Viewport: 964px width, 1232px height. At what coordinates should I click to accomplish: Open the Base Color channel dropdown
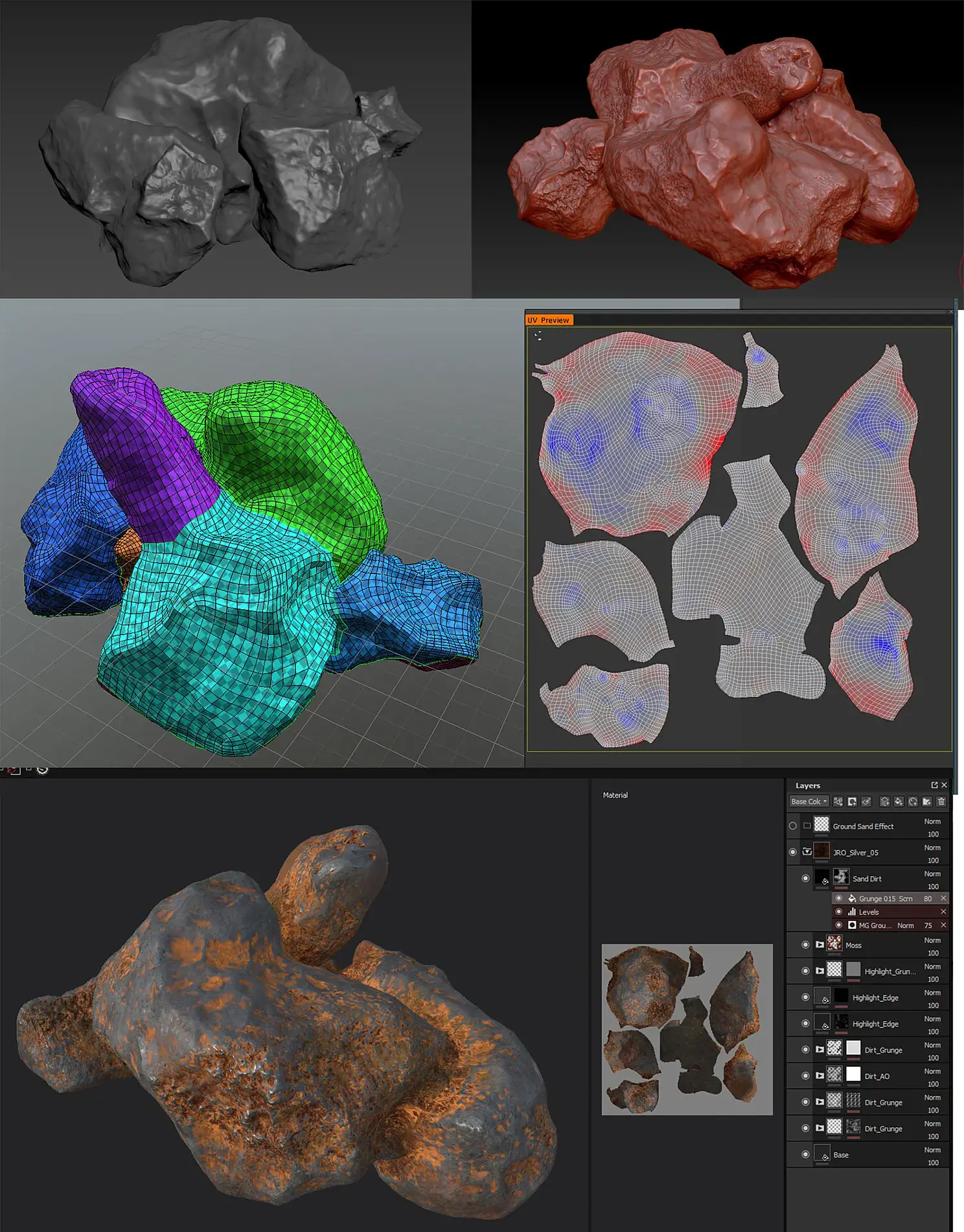point(809,802)
